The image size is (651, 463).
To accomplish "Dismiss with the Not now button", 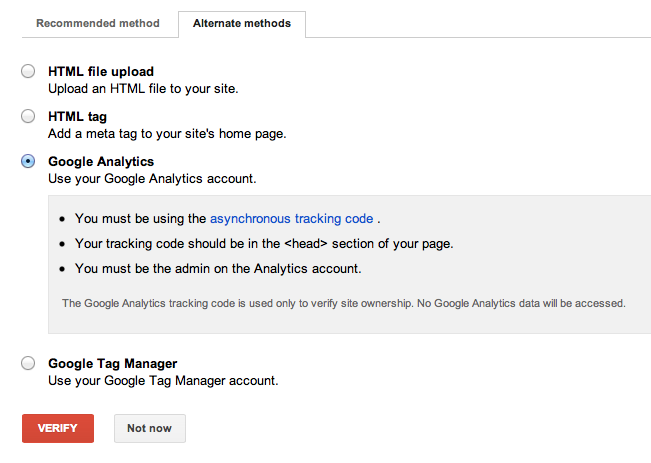I will point(150,428).
